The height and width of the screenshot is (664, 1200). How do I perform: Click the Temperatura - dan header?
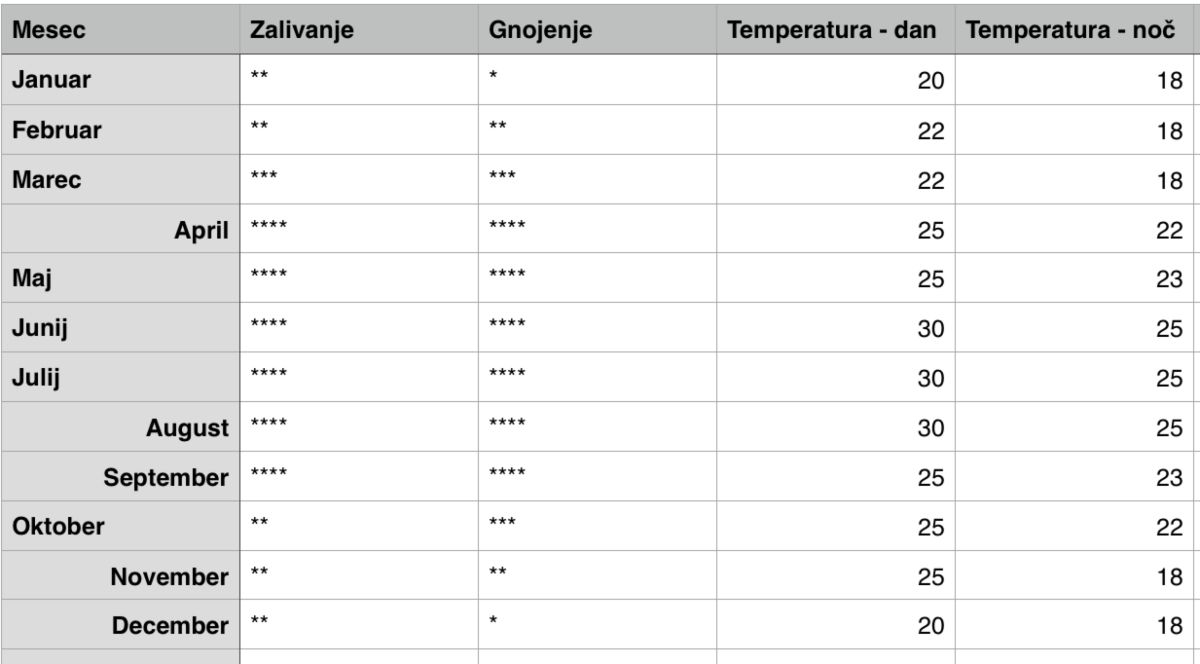click(834, 30)
